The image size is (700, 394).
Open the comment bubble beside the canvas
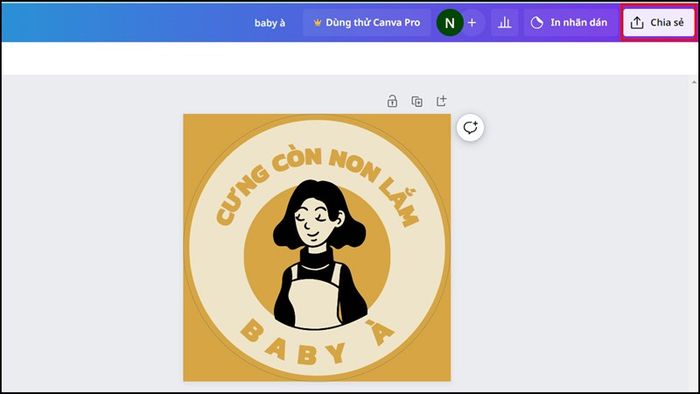[x=470, y=128]
